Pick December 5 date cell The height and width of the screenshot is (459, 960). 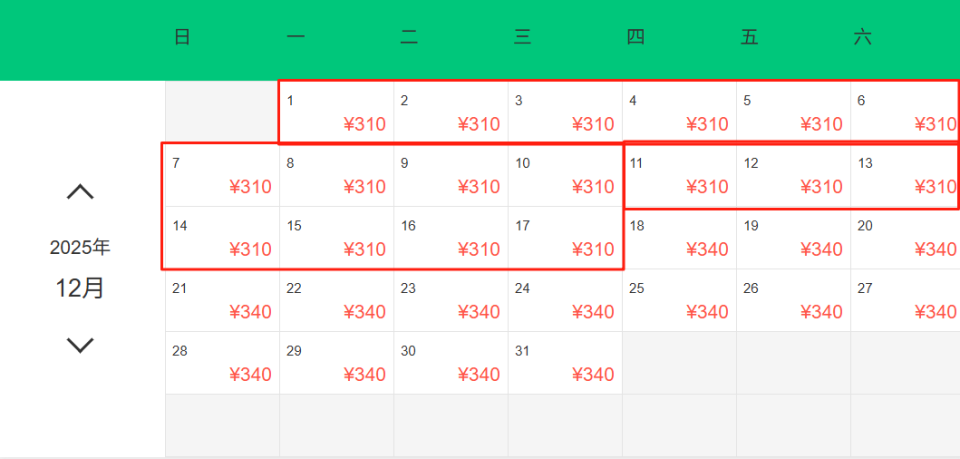(x=793, y=112)
